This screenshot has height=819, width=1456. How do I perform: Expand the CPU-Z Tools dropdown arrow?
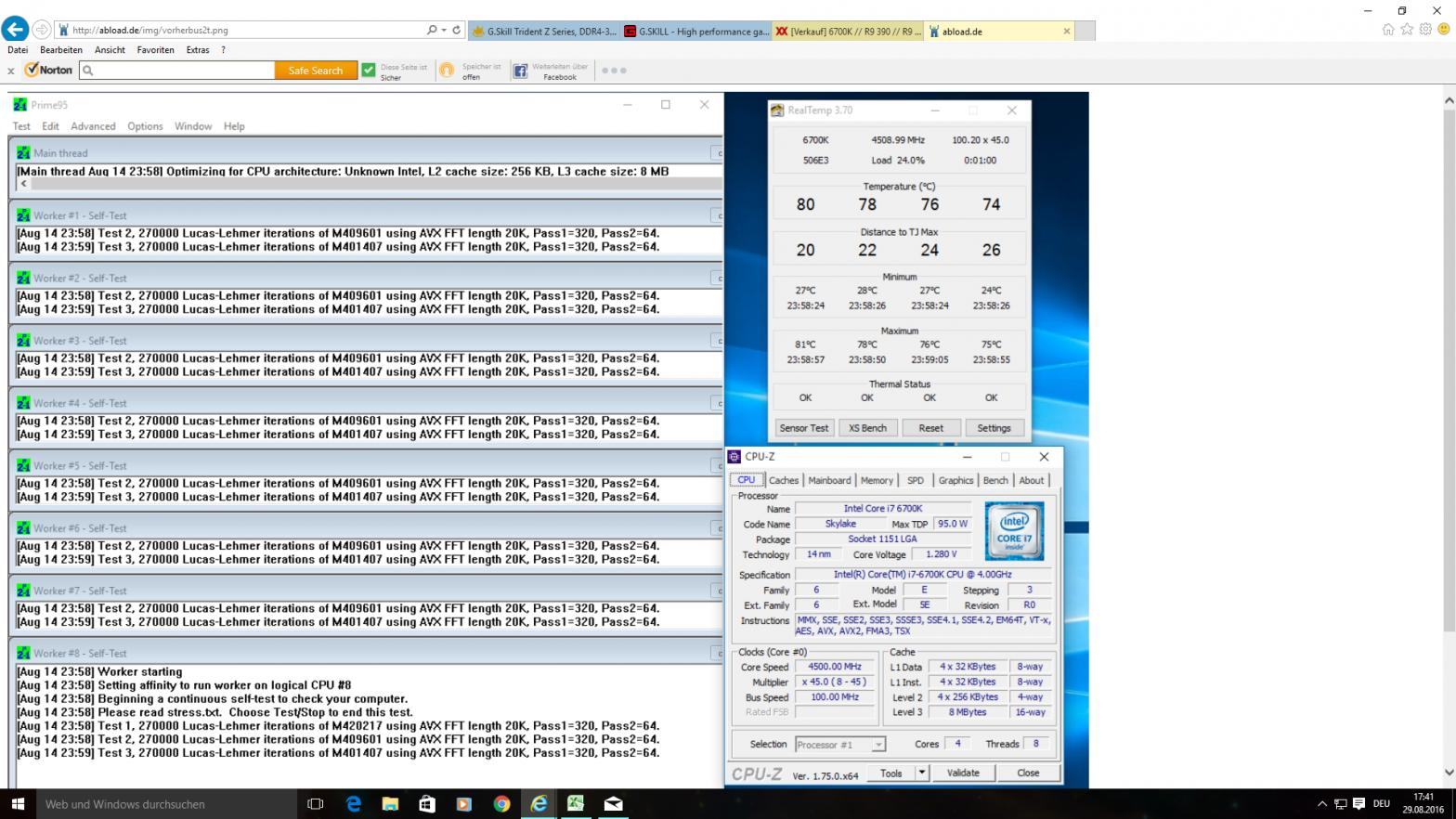point(922,773)
